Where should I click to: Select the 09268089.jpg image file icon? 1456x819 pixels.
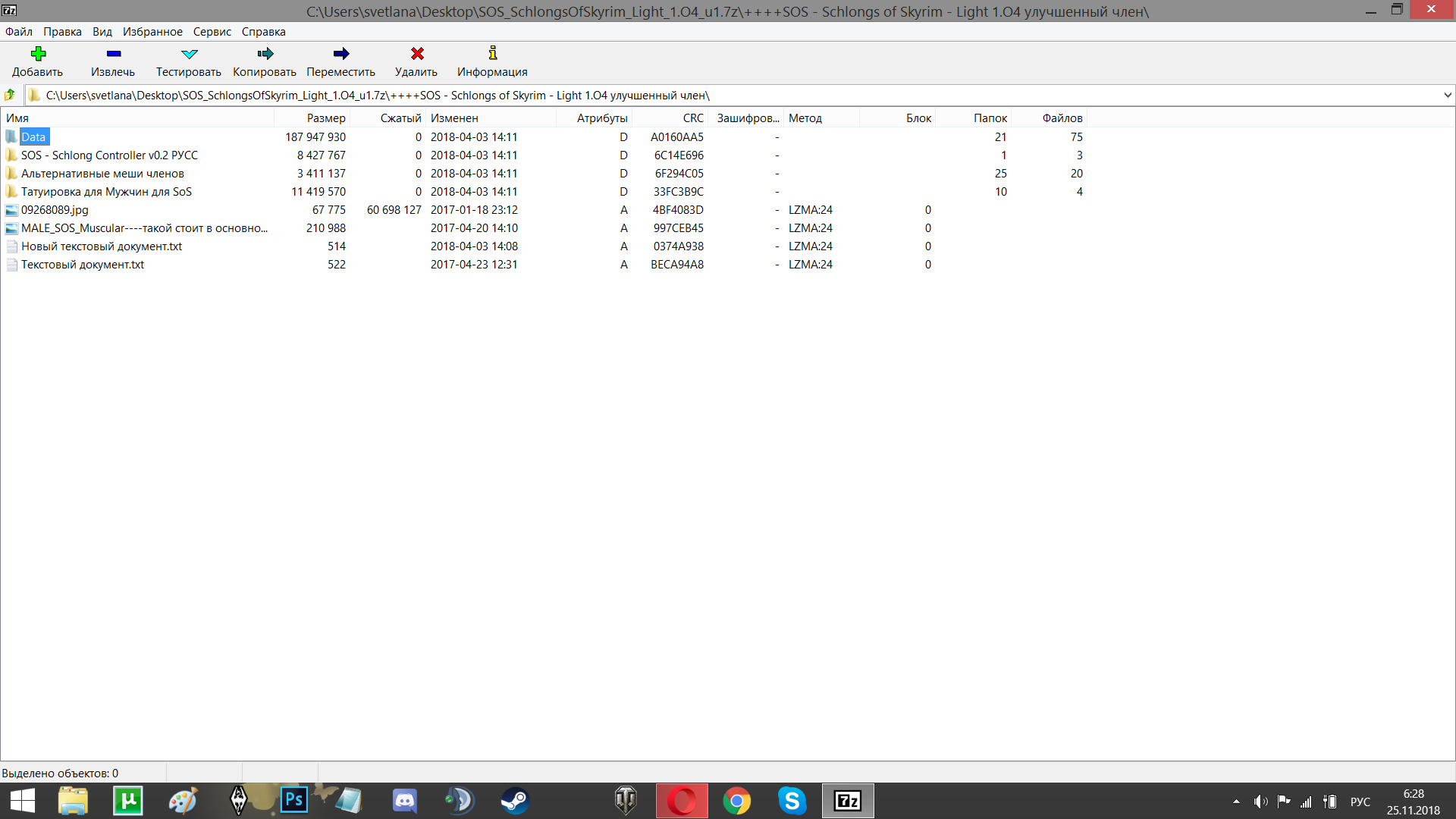11,210
